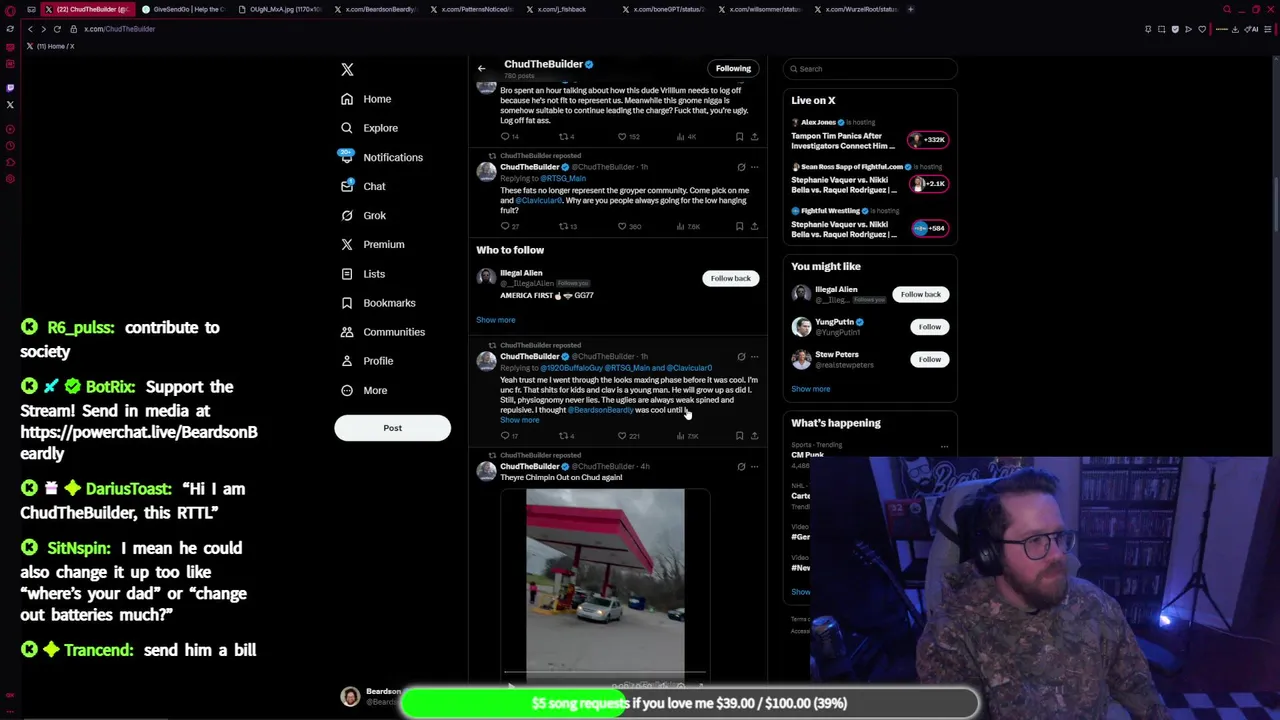
Task: Repost the post showing 13 reposts
Action: 567,226
